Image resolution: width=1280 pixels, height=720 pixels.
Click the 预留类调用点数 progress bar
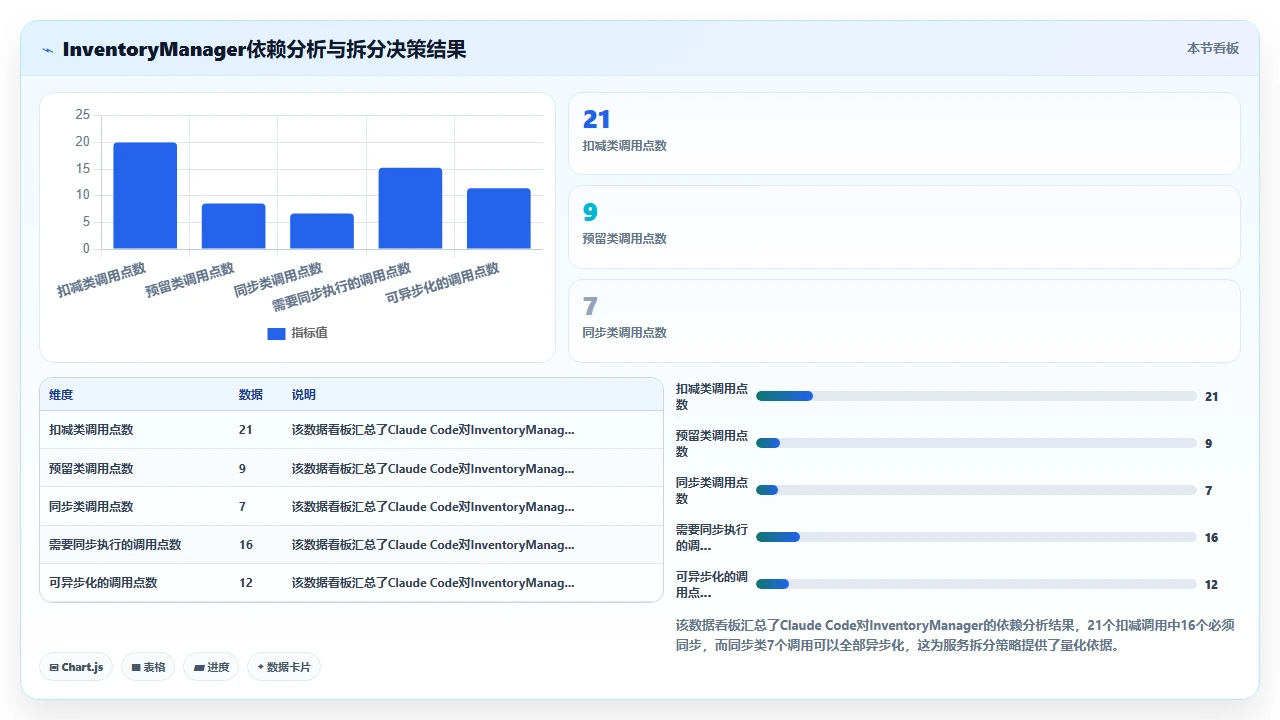pyautogui.click(x=976, y=443)
